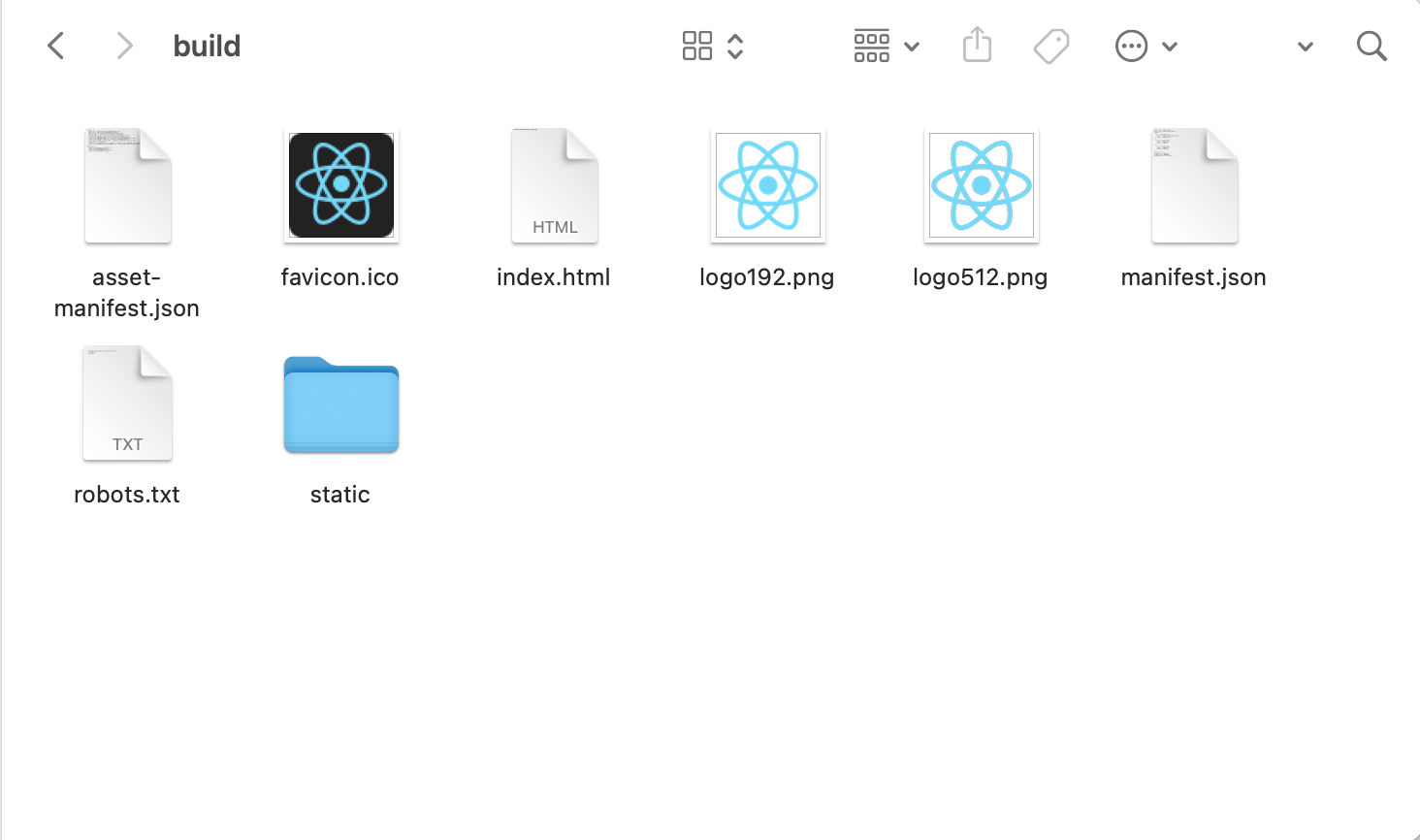Click the logo192.png filename label
The width and height of the screenshot is (1420, 840).
767,277
